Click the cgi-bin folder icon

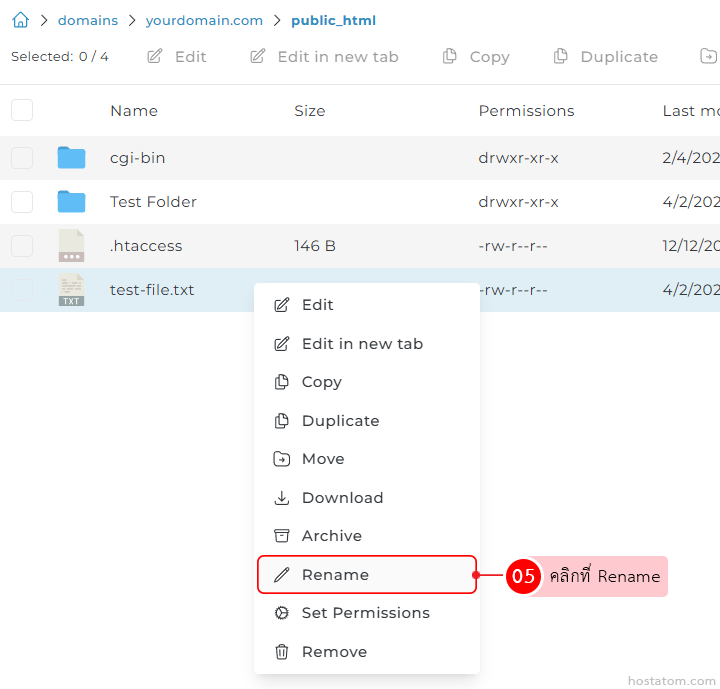[x=71, y=158]
